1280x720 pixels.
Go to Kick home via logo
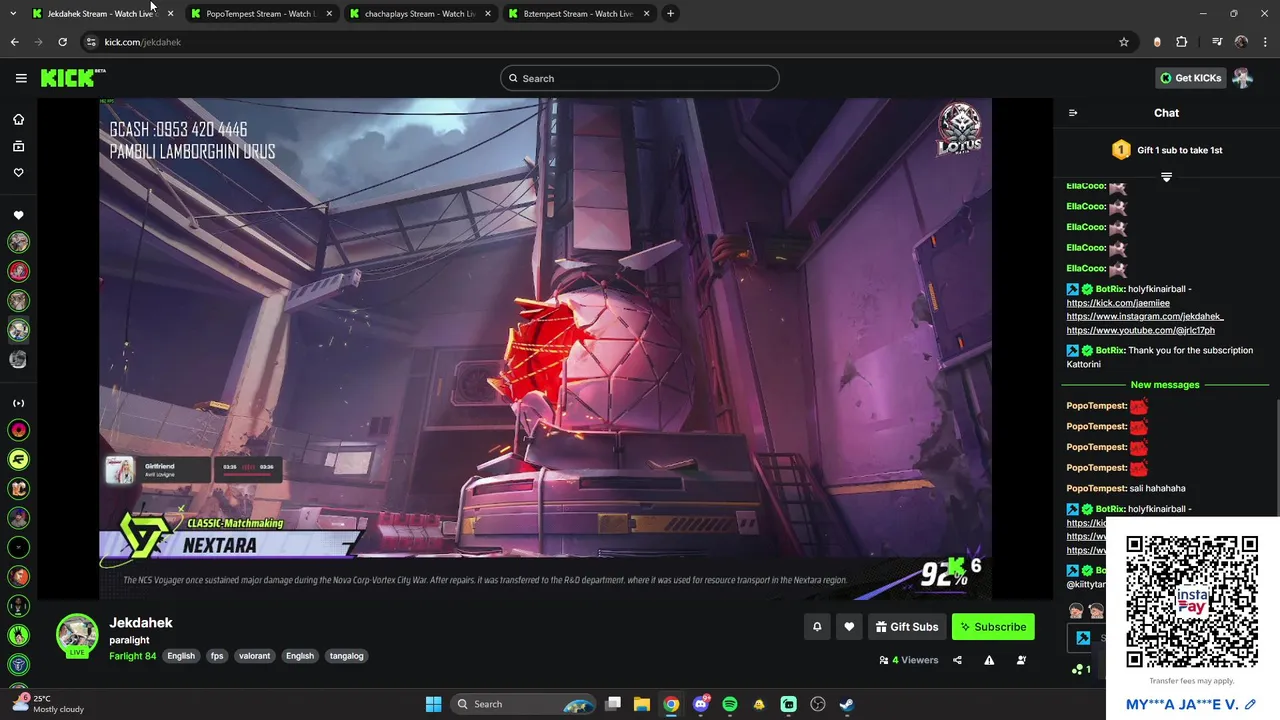(x=72, y=78)
